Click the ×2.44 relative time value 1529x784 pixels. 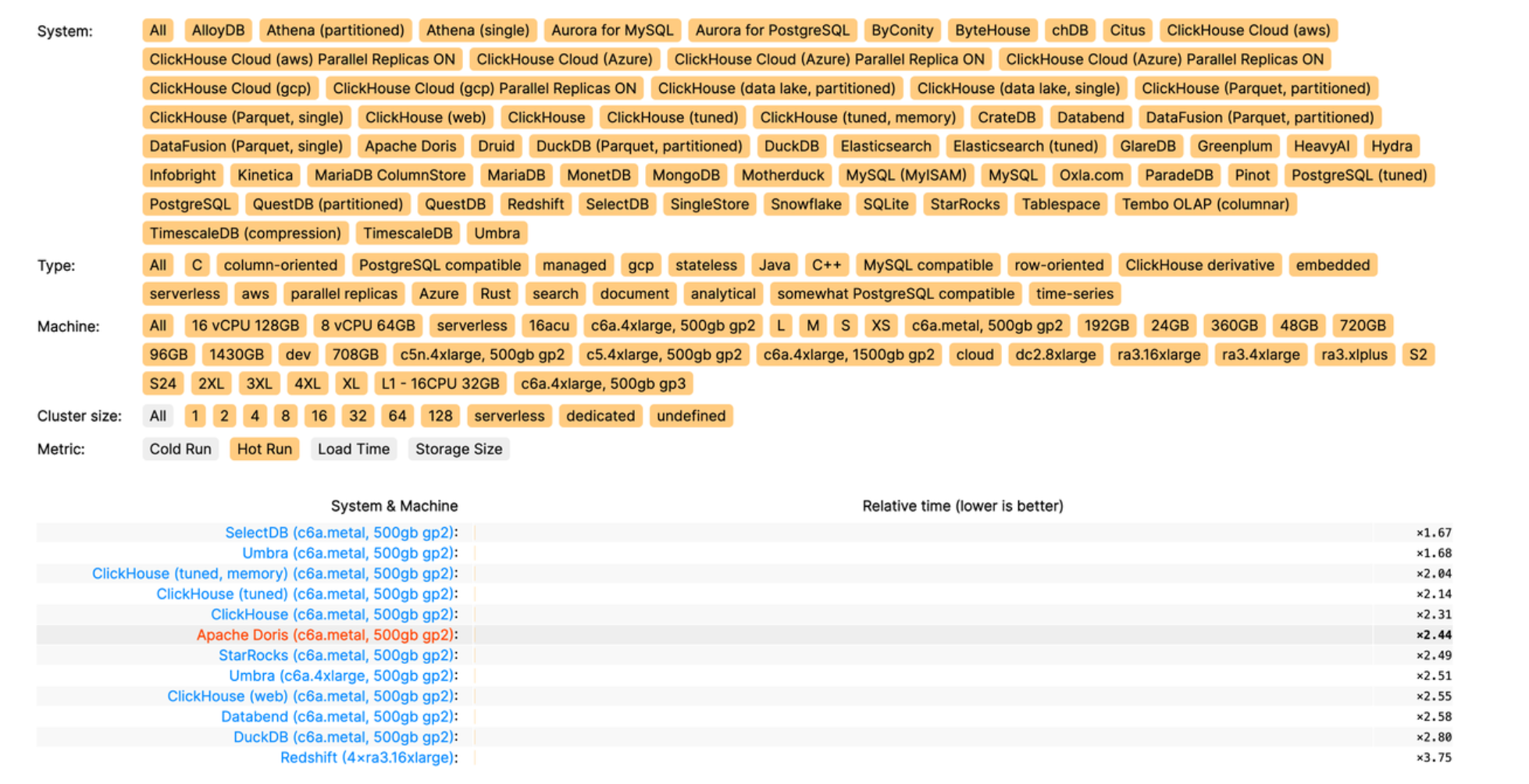1434,635
